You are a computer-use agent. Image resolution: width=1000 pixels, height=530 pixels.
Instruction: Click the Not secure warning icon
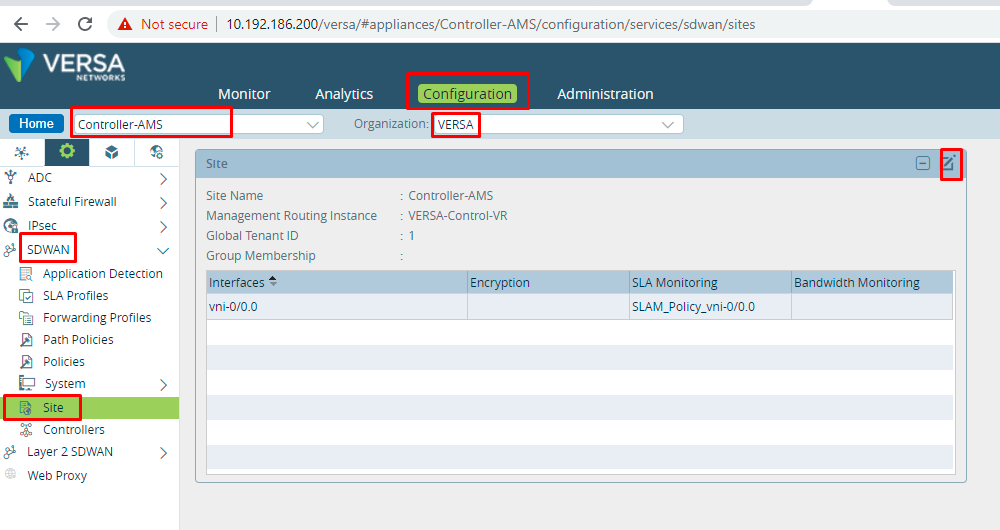[125, 24]
